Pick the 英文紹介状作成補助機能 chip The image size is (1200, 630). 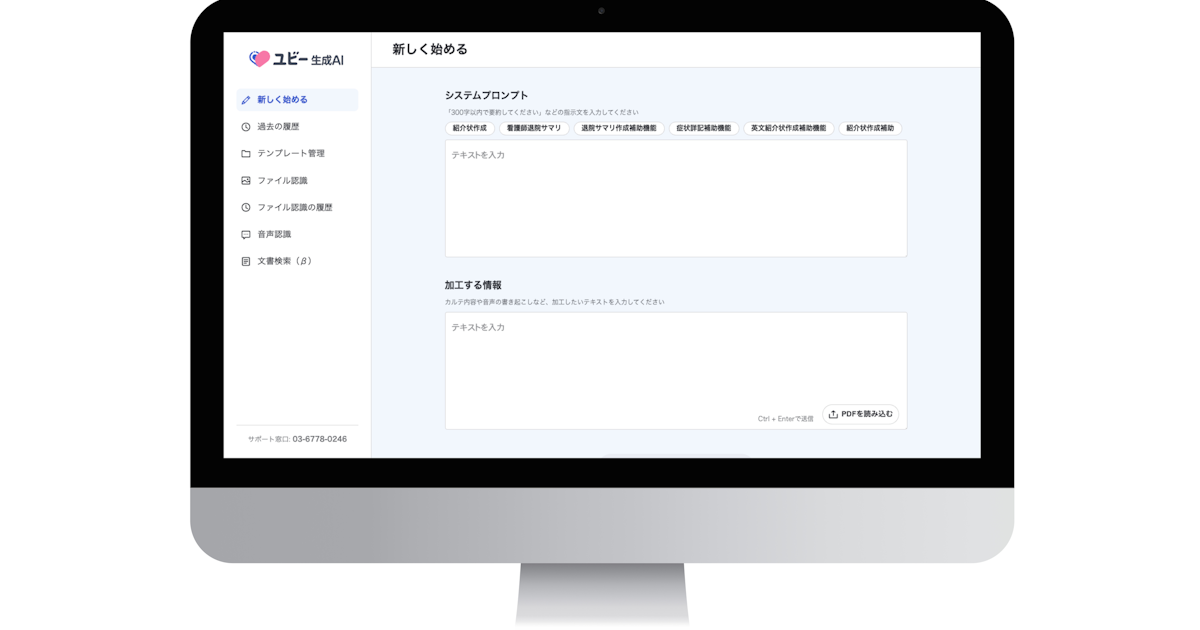[x=789, y=129]
